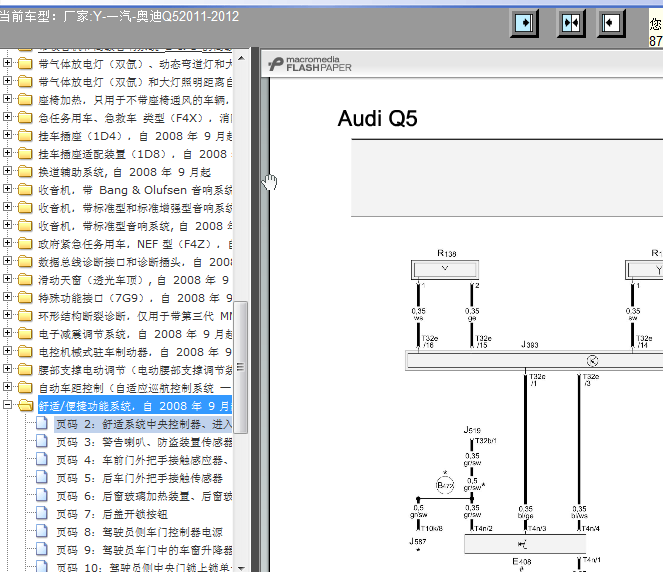Open 页码 3: 警告喇叭、防盗装置传感器

click(x=144, y=442)
